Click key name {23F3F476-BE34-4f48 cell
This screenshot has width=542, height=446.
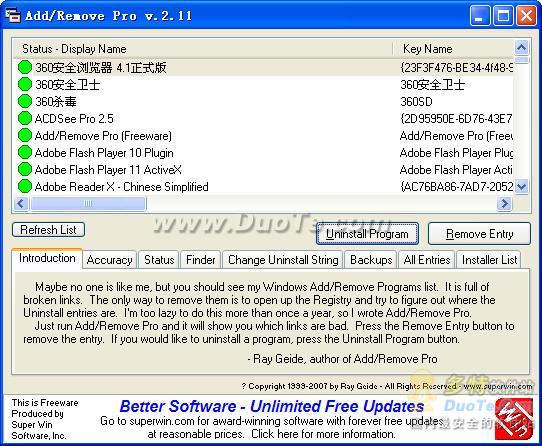456,67
